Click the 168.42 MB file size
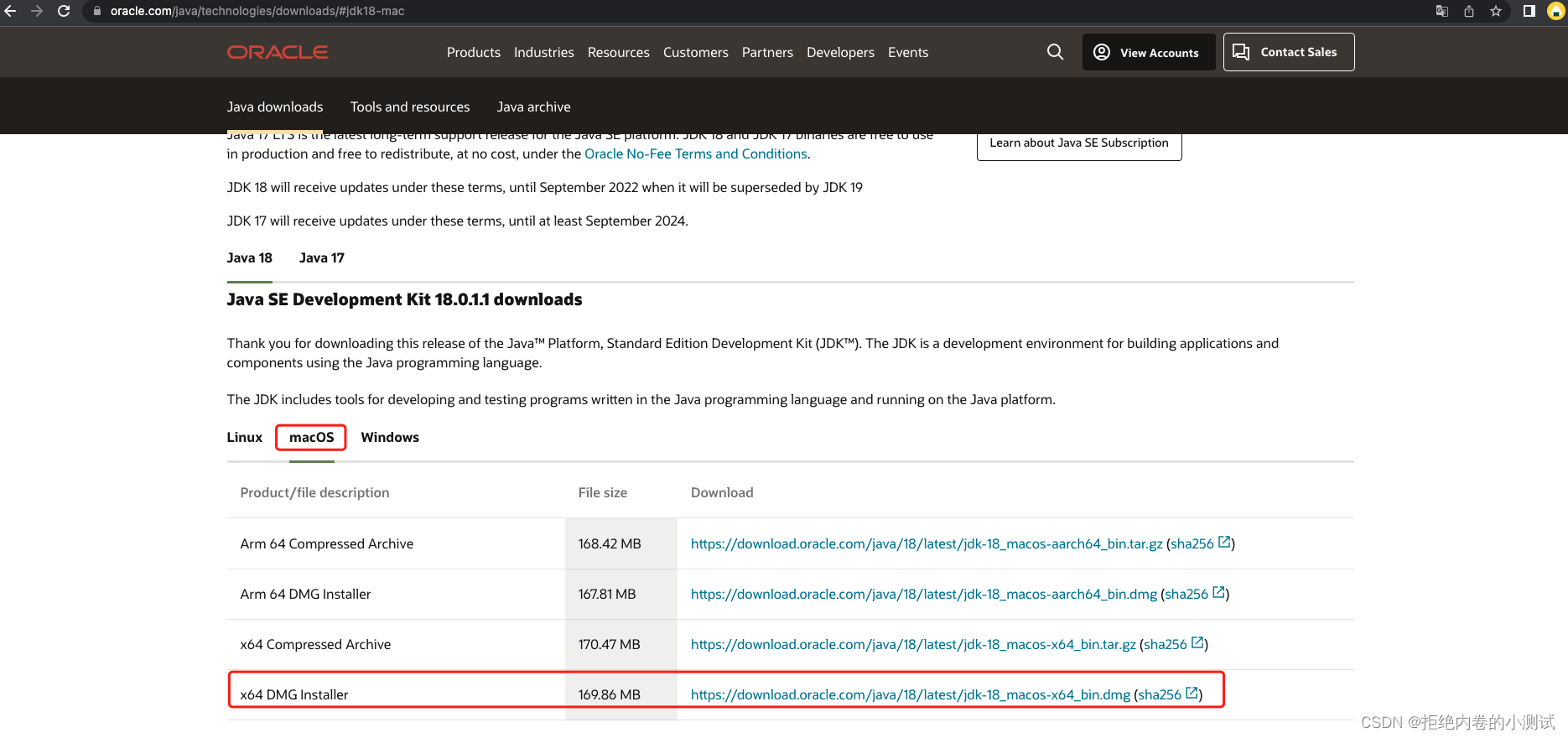1568x738 pixels. (610, 543)
